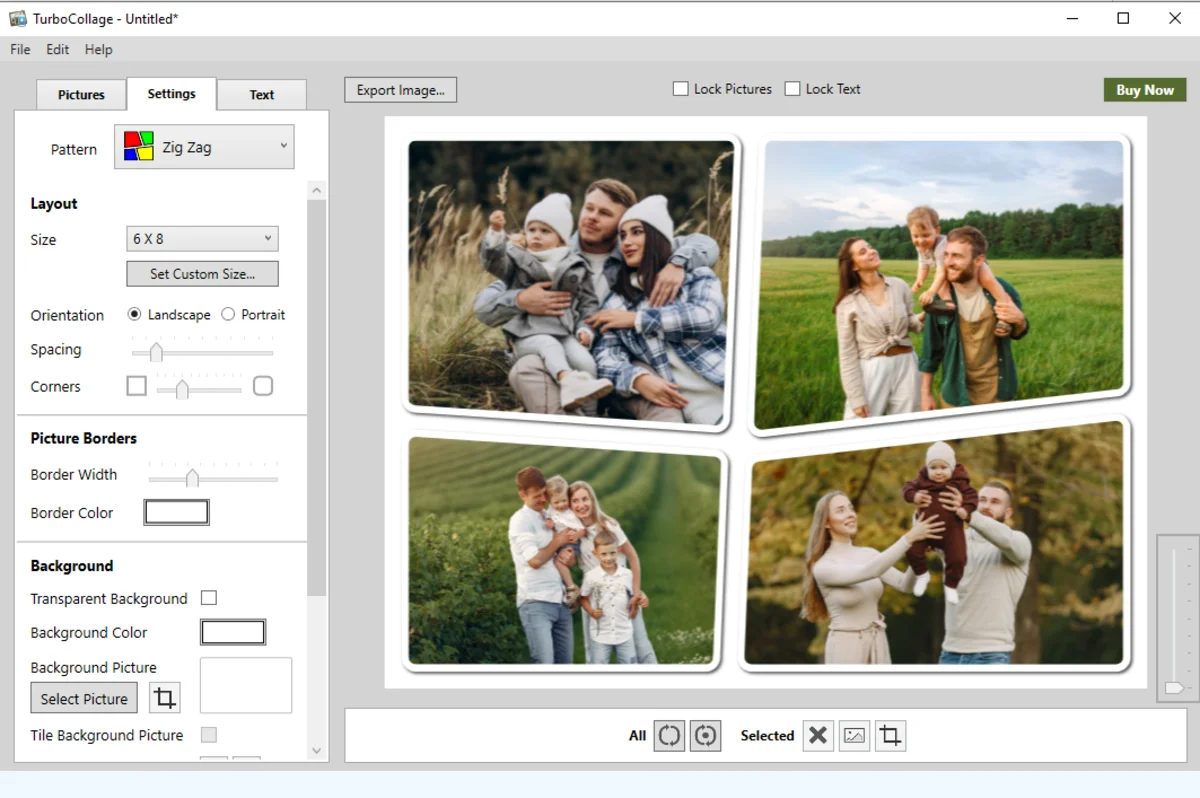Click the Export Image button
The width and height of the screenshot is (1200, 798).
coord(400,90)
